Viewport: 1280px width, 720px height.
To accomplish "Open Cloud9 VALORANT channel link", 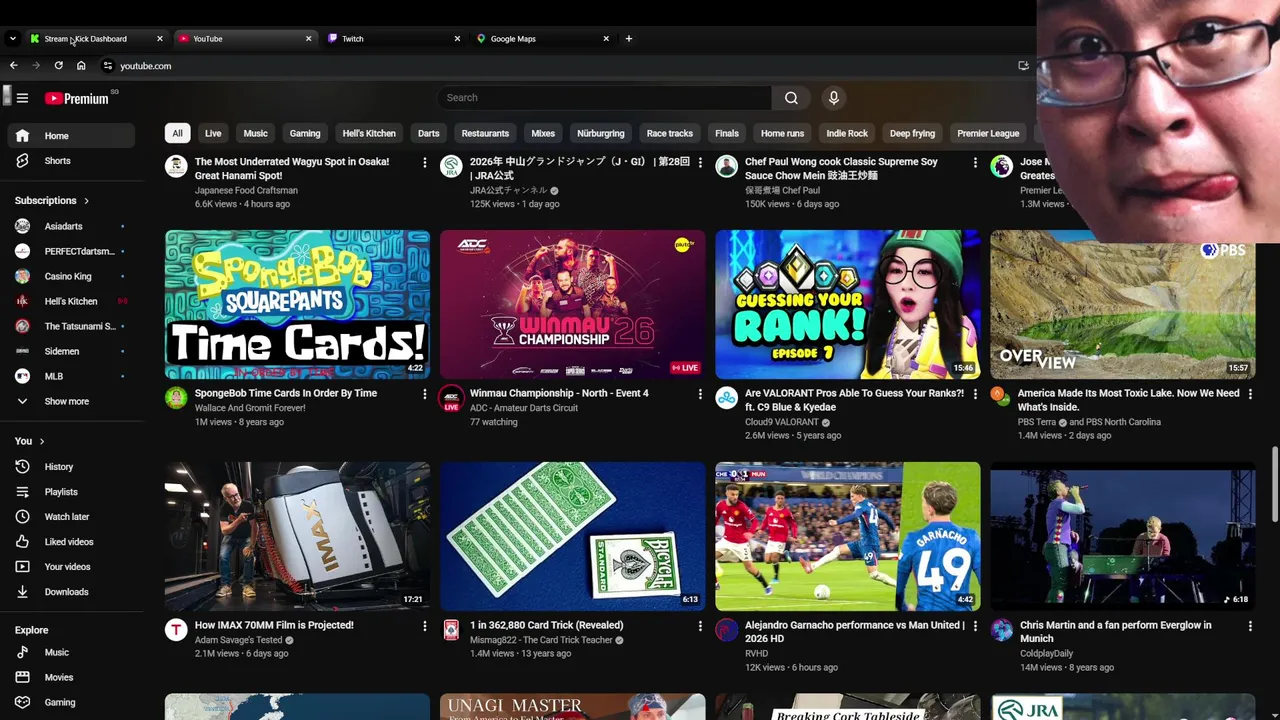I will coord(782,422).
